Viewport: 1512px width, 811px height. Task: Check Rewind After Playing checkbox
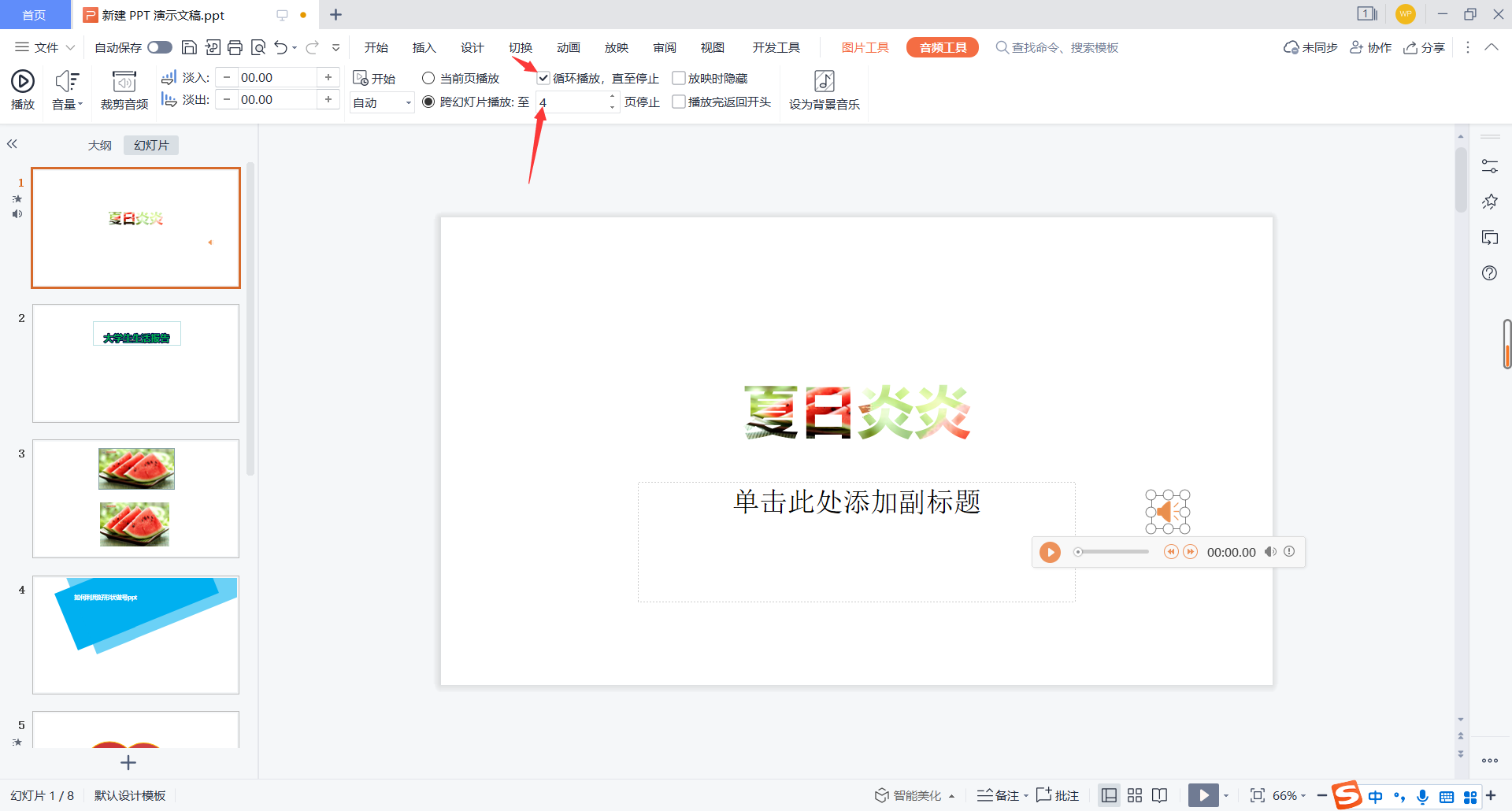coord(679,102)
